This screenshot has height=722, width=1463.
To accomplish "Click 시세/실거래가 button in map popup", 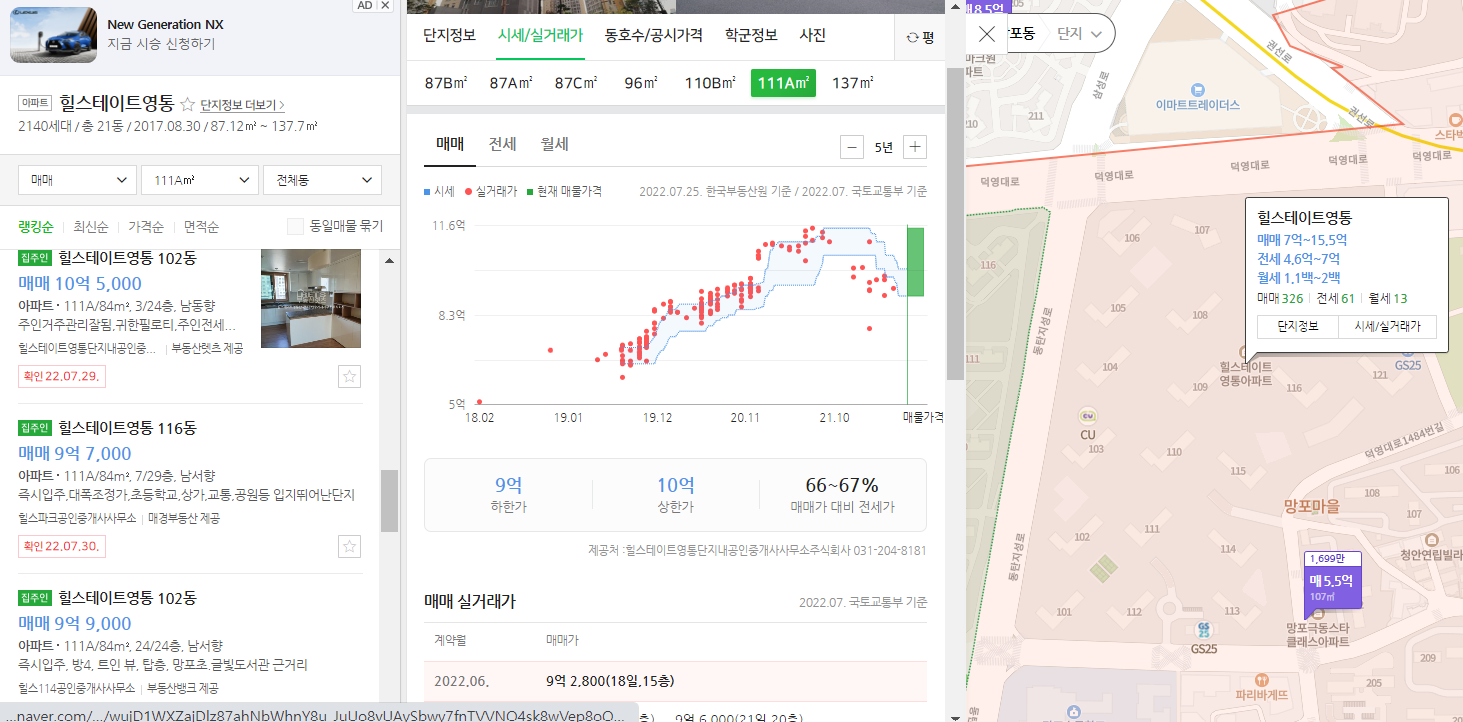I will pos(1387,327).
